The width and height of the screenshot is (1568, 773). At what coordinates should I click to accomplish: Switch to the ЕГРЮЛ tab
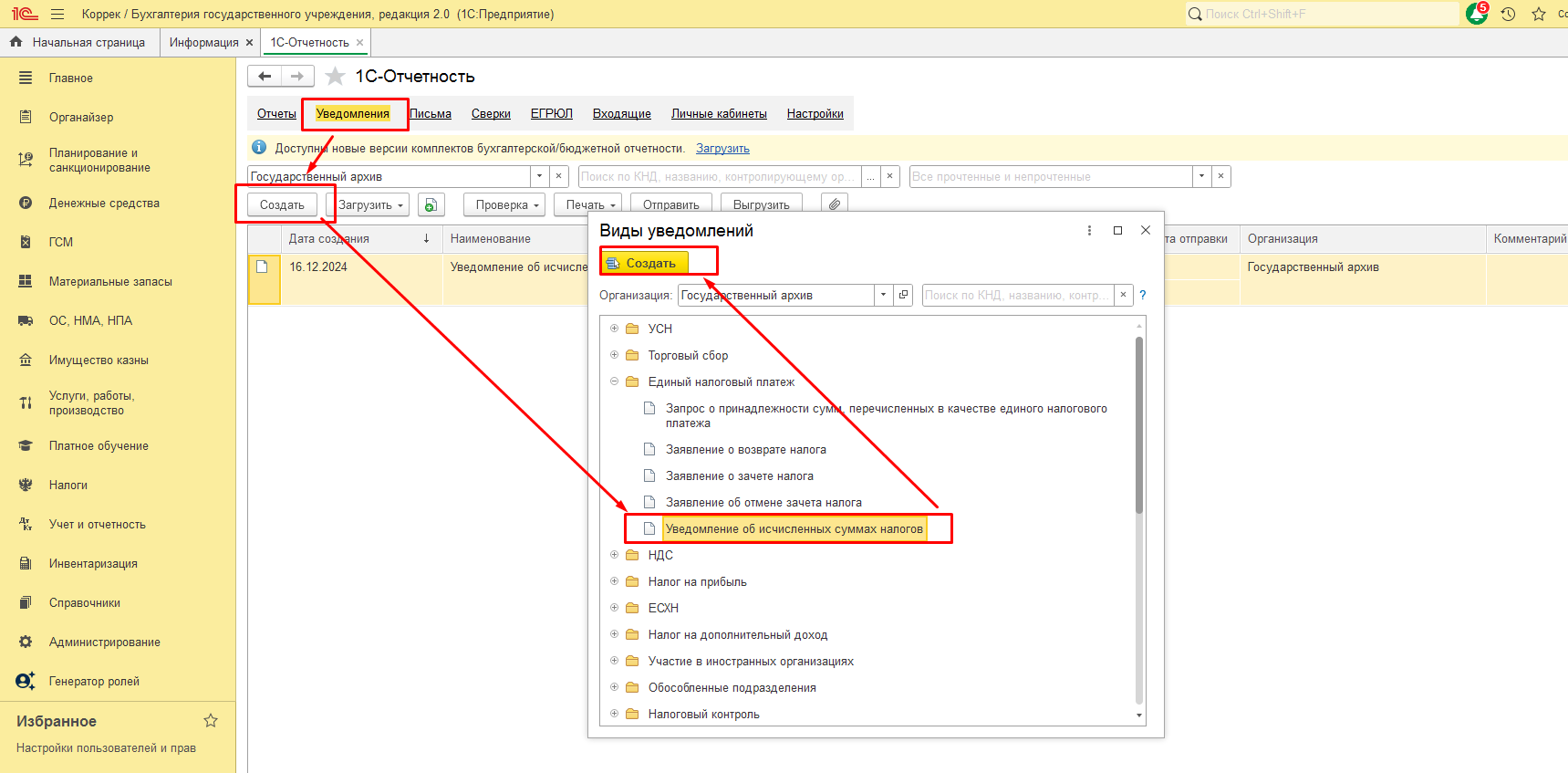[552, 113]
